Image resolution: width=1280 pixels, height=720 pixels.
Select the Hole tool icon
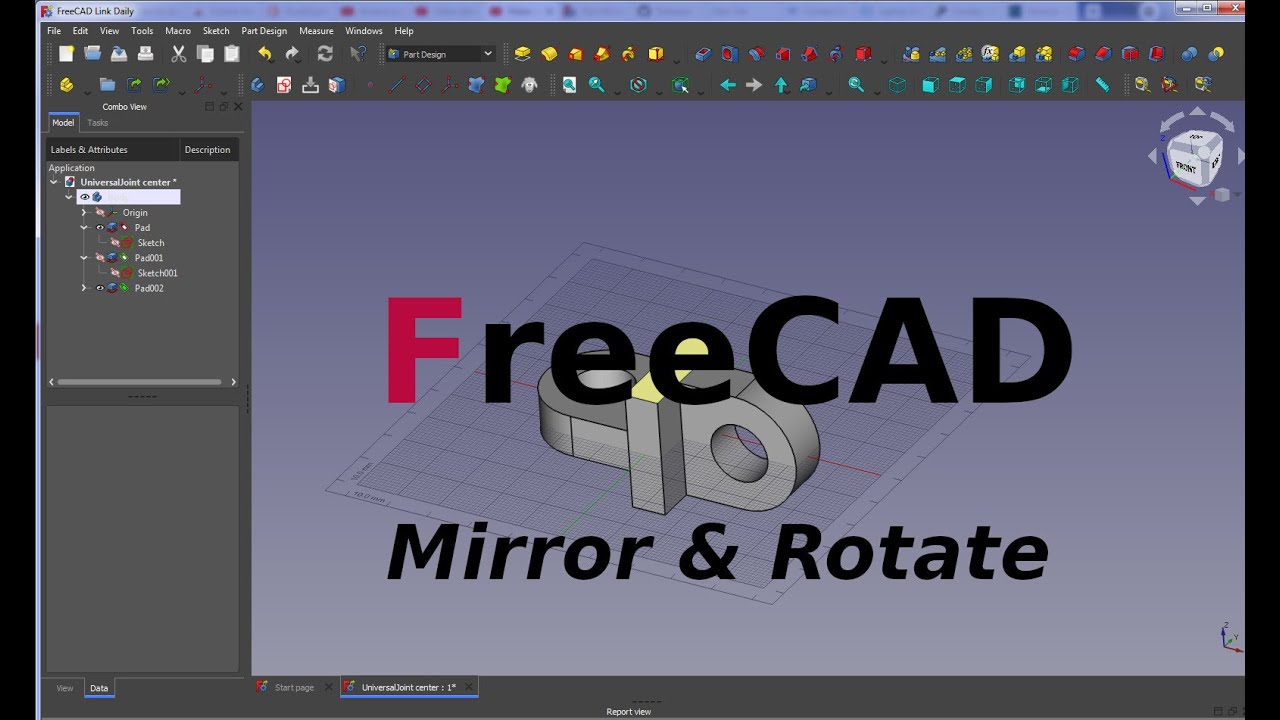(x=729, y=54)
